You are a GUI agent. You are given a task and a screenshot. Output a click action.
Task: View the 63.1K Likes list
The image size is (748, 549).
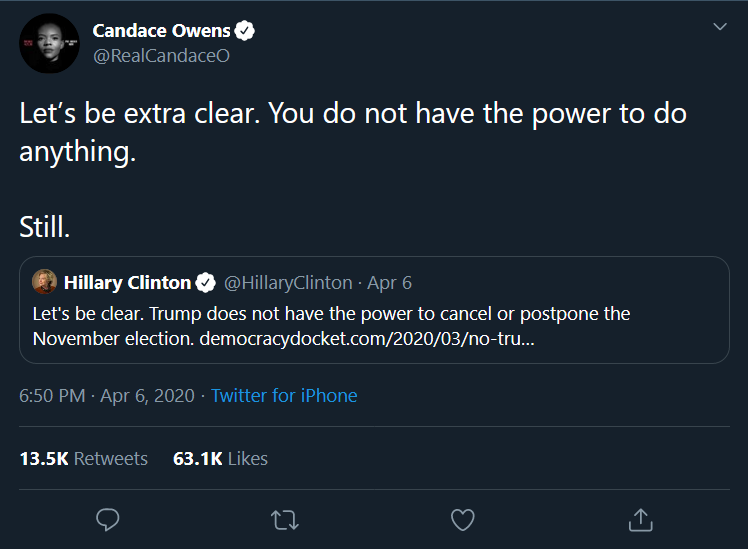[220, 459]
